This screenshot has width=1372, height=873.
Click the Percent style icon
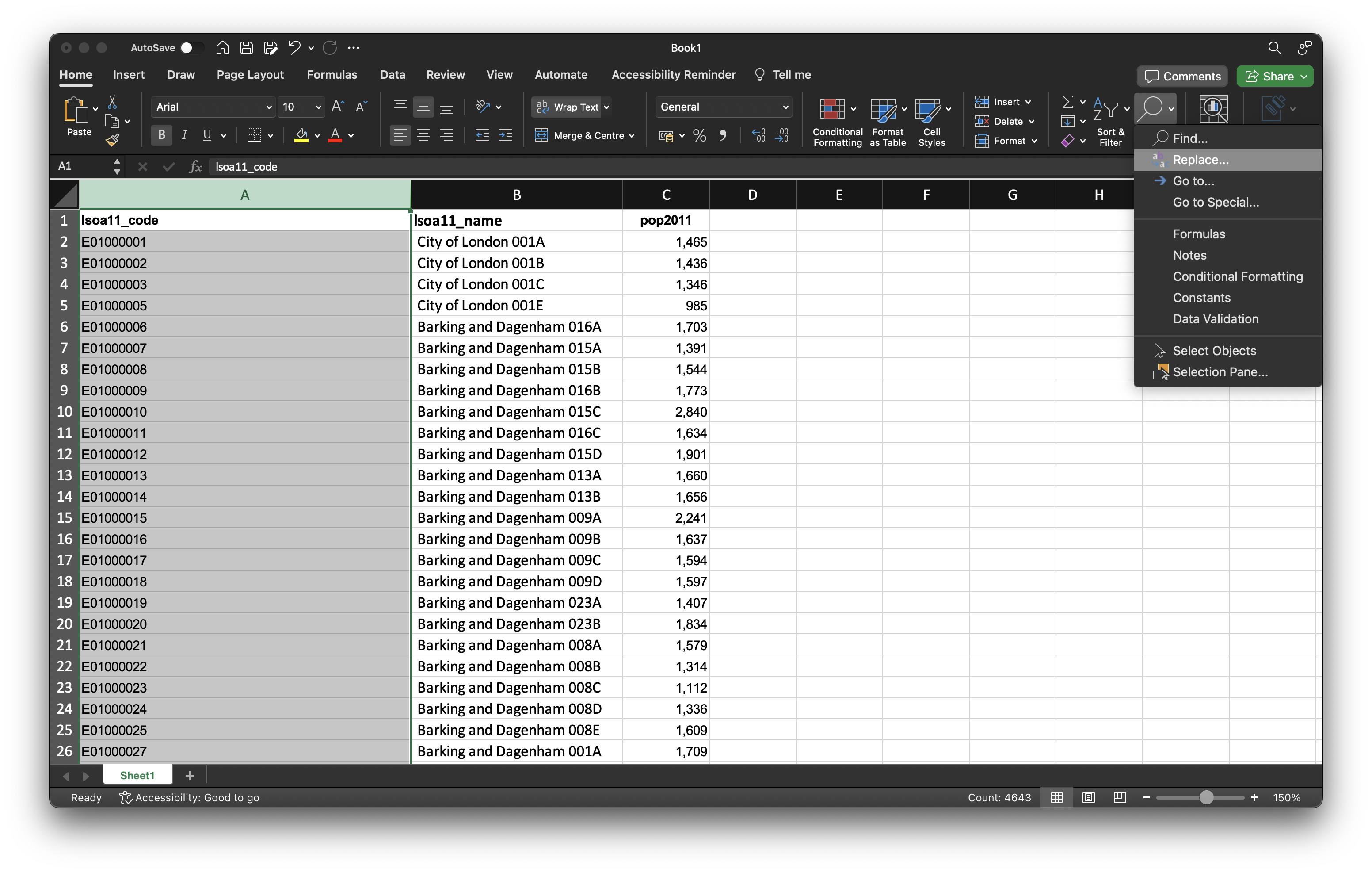click(699, 136)
